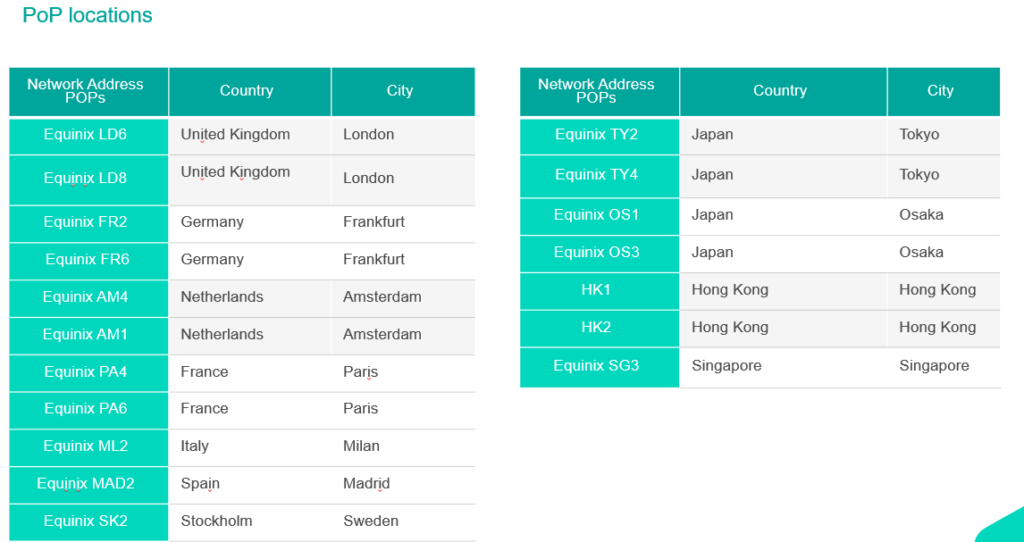The height and width of the screenshot is (542, 1024).
Task: Select the Equinix LD8 cell
Action: [x=89, y=180]
